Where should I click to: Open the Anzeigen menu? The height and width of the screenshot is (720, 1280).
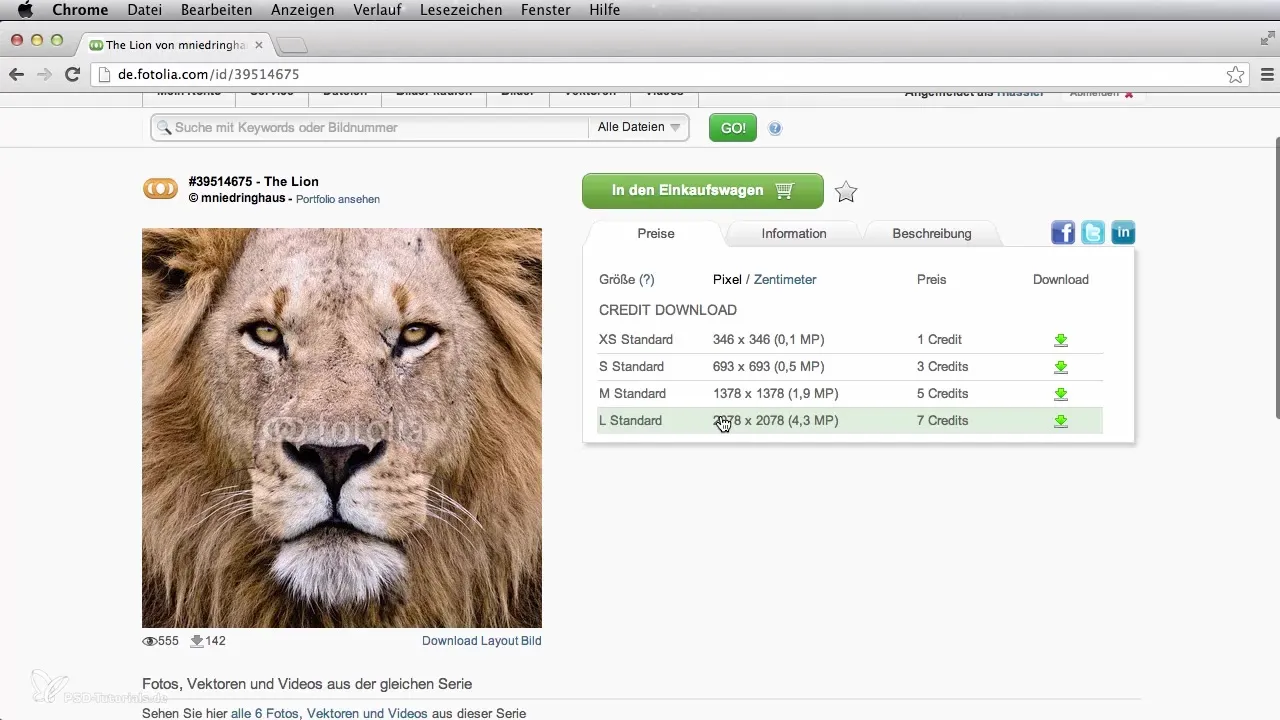303,10
